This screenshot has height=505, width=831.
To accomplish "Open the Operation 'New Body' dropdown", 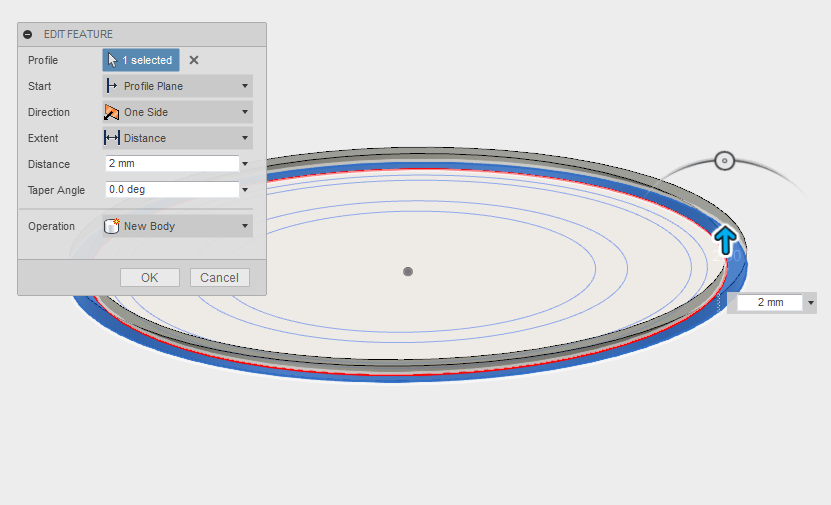I will pos(178,226).
